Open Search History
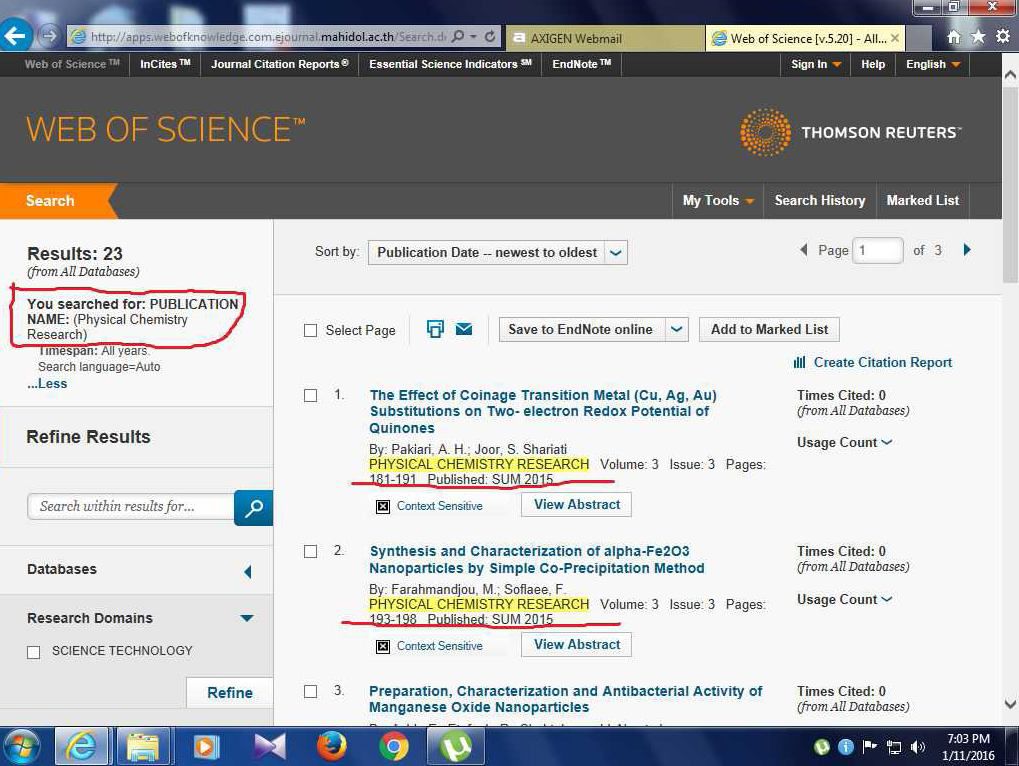 [x=819, y=201]
